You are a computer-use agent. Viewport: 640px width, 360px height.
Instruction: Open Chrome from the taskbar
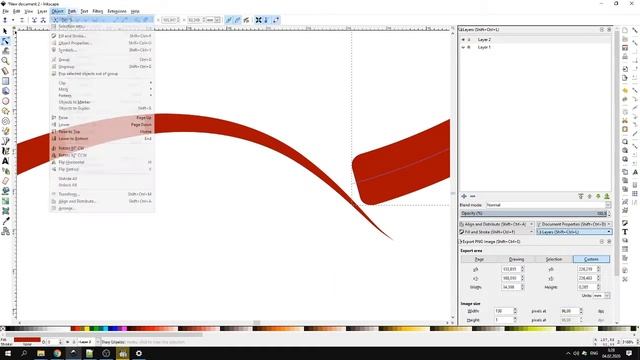point(57,353)
